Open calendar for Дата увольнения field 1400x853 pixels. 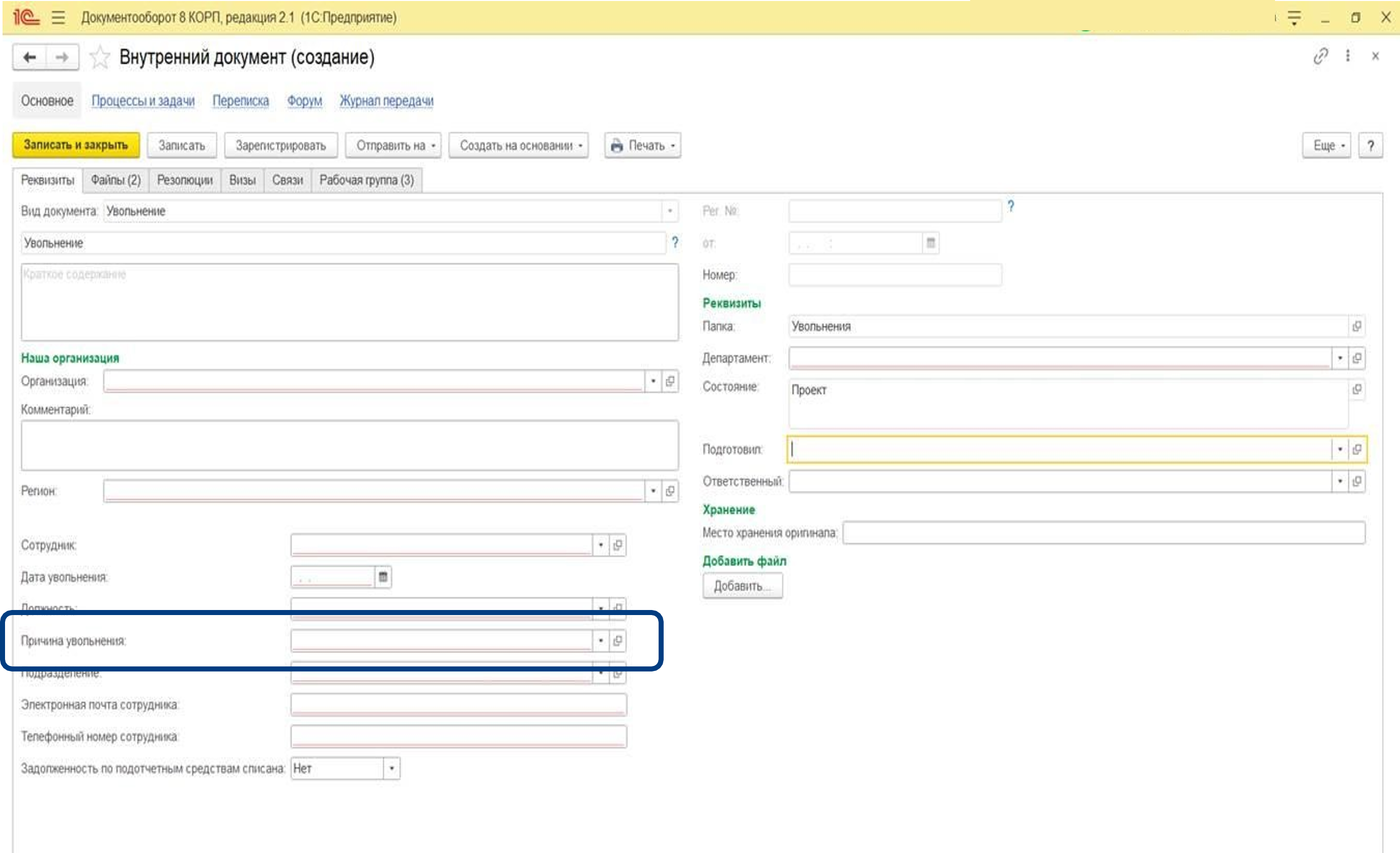[x=383, y=577]
